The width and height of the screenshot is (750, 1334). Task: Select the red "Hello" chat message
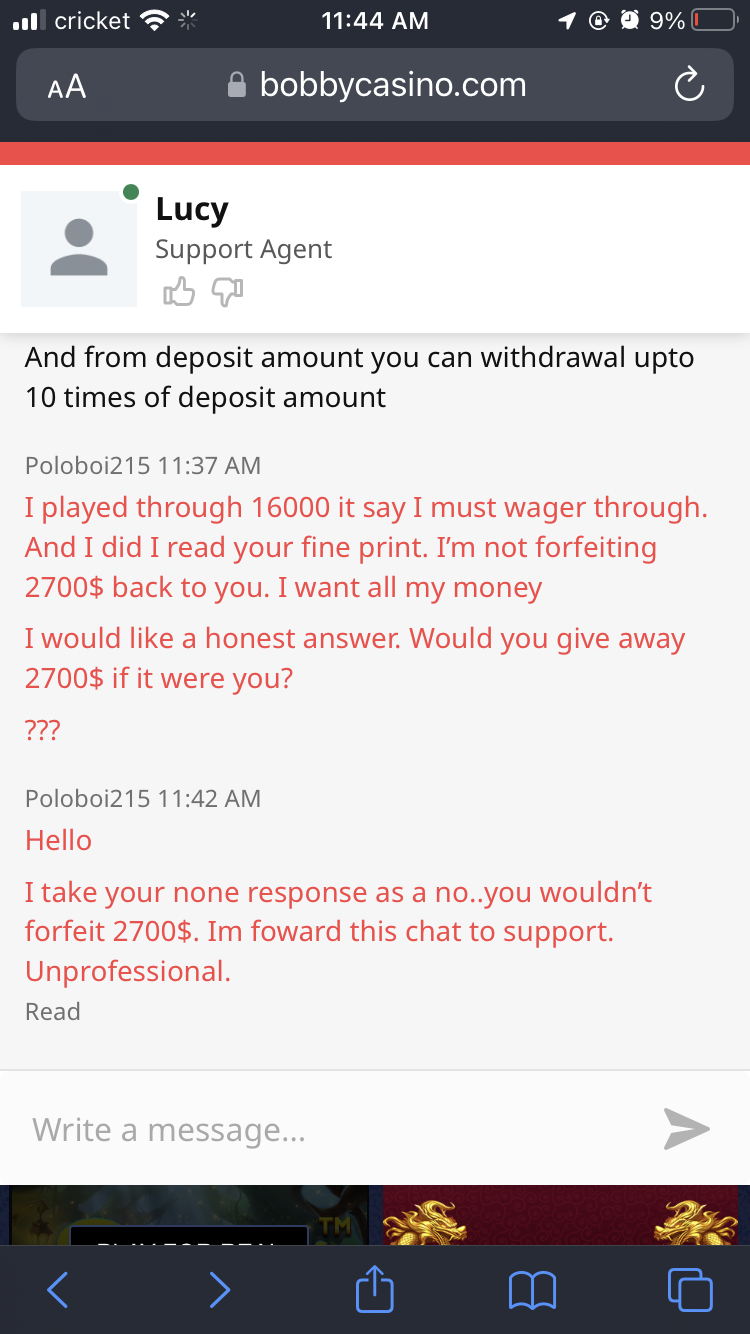click(x=58, y=840)
